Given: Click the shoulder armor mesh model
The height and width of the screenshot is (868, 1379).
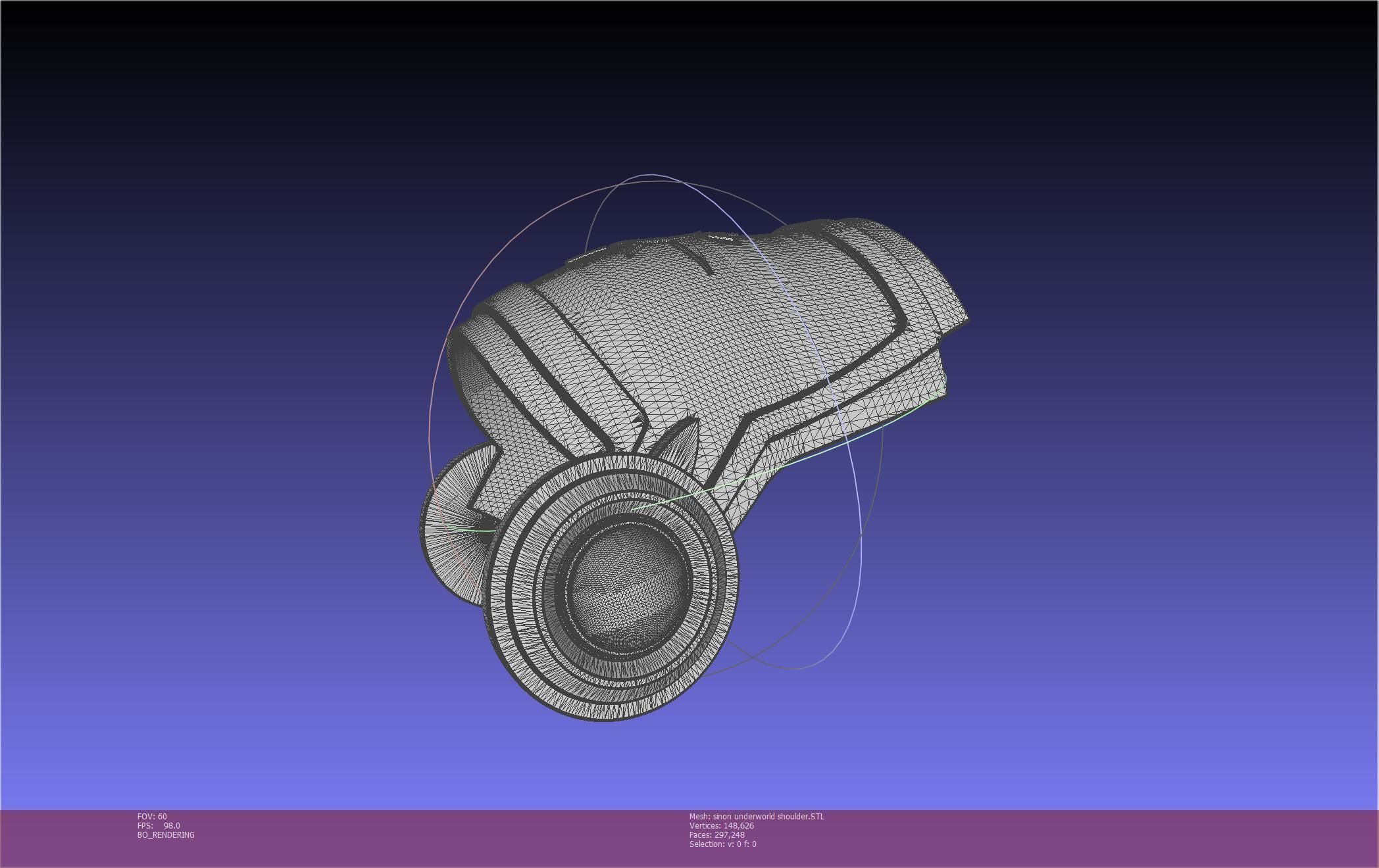Looking at the screenshot, I should [x=694, y=469].
